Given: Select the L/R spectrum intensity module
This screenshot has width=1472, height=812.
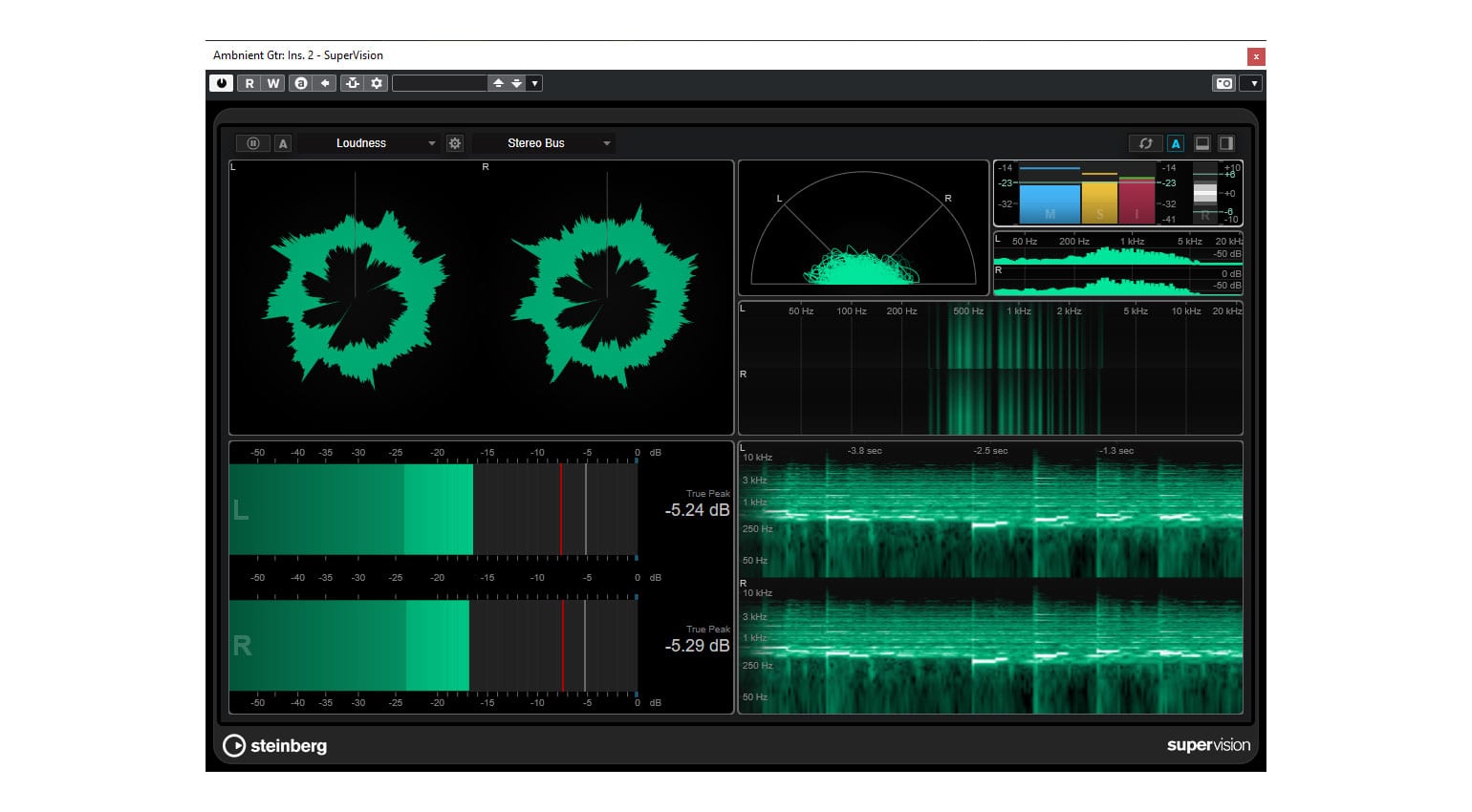Looking at the screenshot, I should [x=990, y=368].
